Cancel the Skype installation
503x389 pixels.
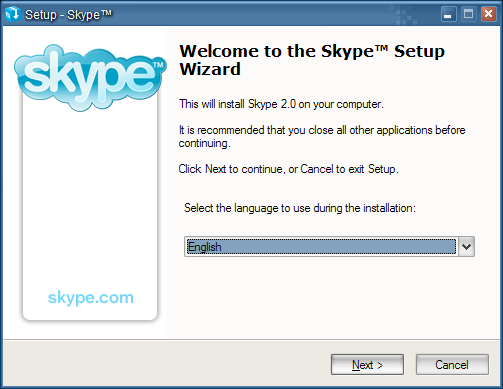coord(452,365)
